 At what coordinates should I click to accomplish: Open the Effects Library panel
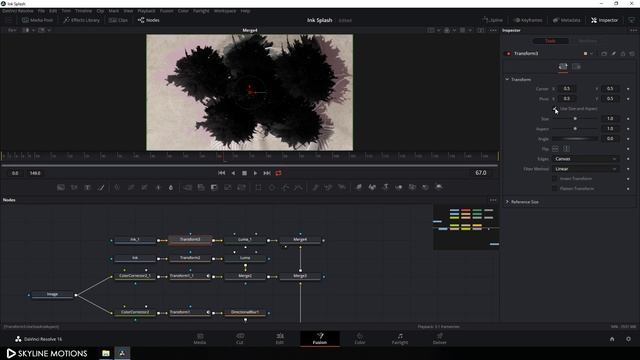click(82, 20)
